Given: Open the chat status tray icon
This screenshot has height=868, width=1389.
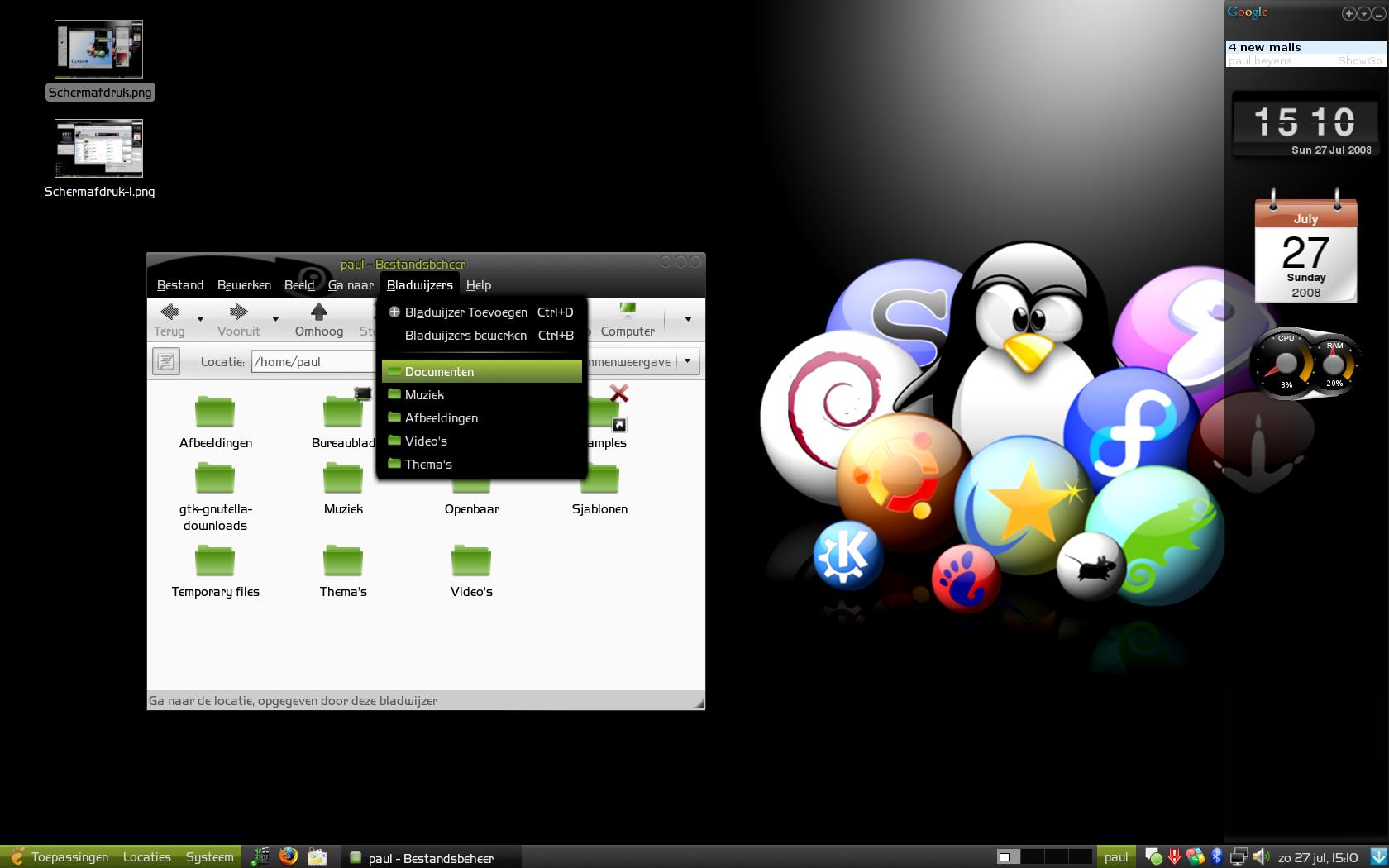Looking at the screenshot, I should (x=1153, y=856).
